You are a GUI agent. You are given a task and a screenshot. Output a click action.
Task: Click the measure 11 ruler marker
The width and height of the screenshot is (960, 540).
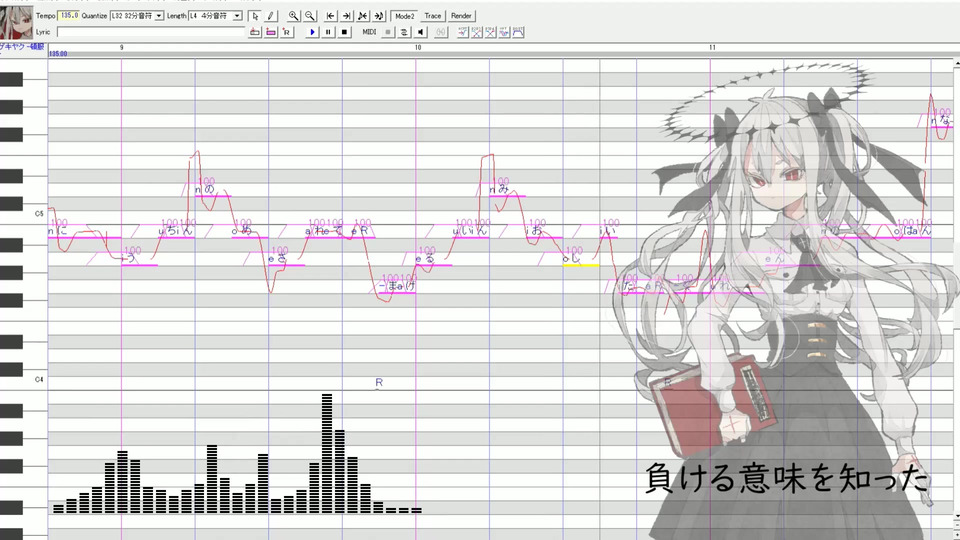712,47
